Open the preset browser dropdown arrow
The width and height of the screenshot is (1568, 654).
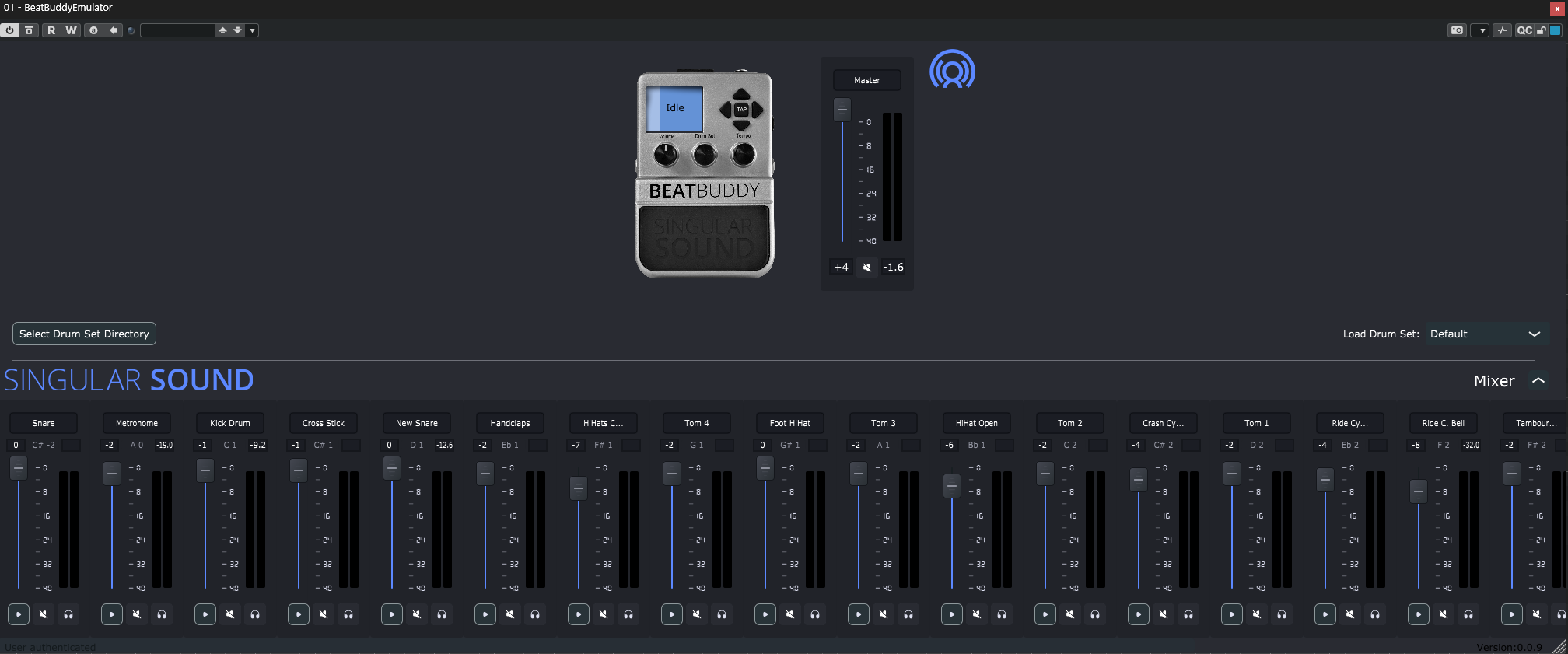(252, 30)
